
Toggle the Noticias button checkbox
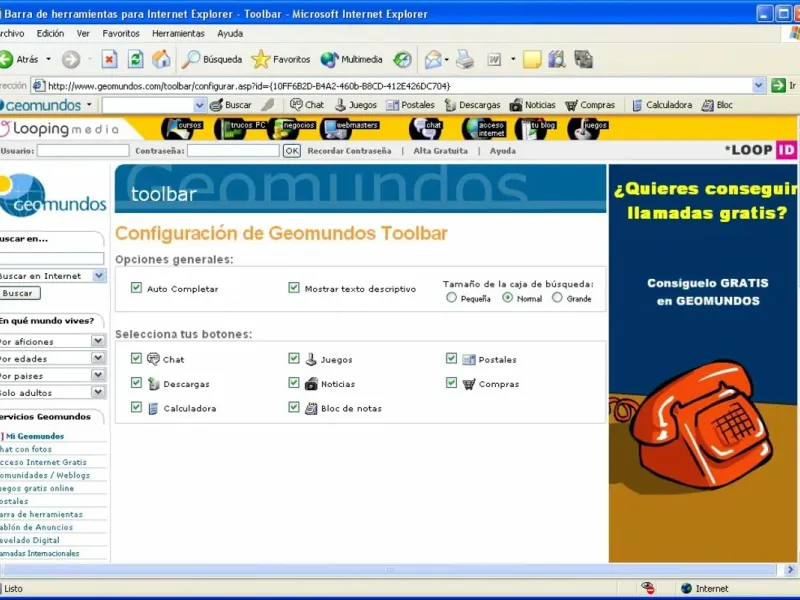point(294,383)
